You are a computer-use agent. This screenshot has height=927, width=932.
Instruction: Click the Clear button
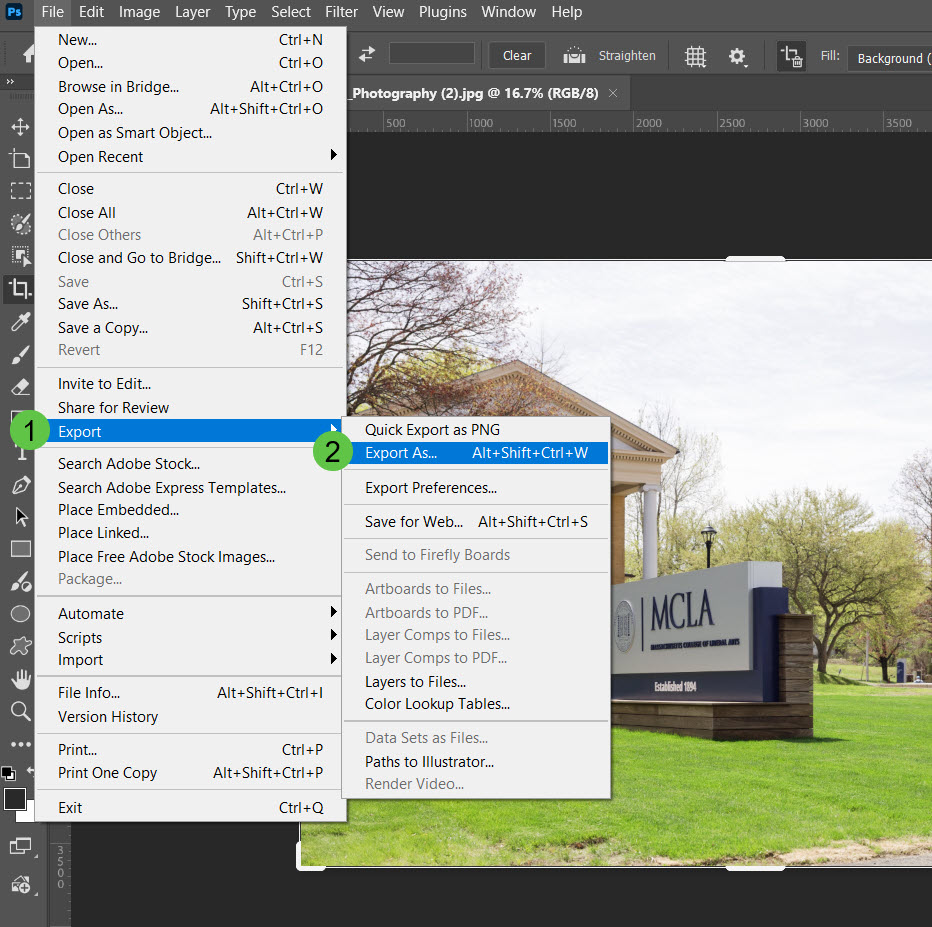517,55
